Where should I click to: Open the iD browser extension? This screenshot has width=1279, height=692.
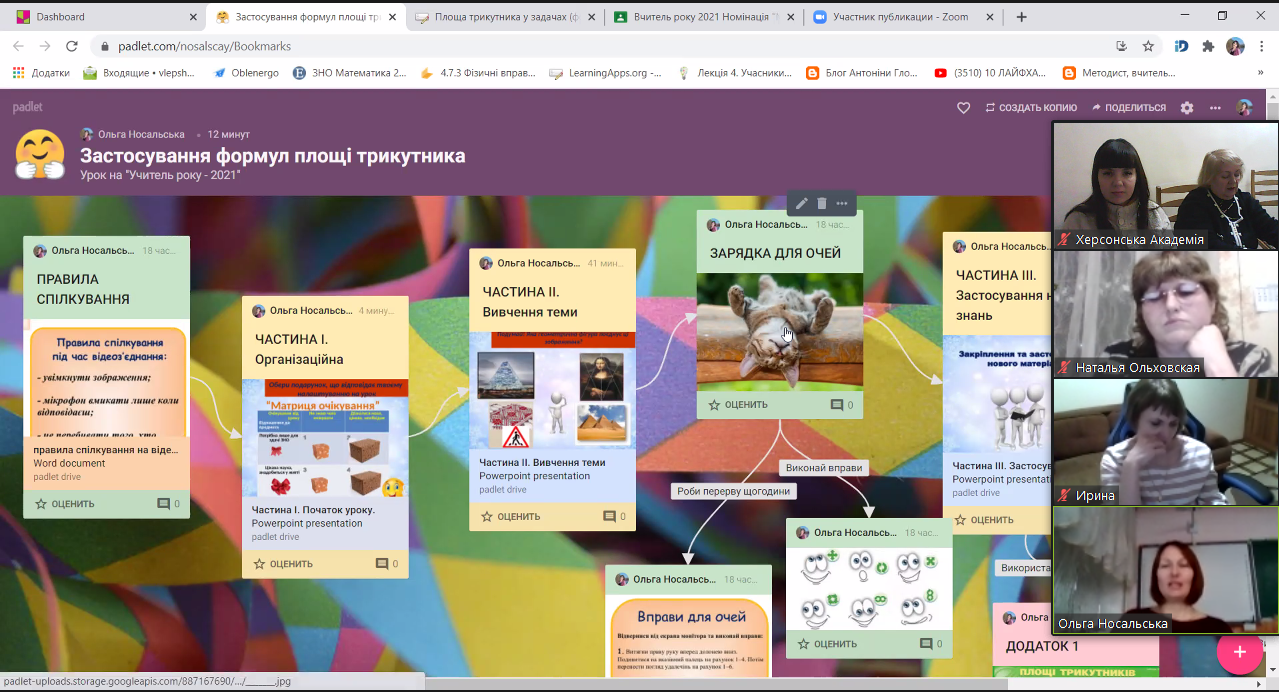tap(1181, 46)
